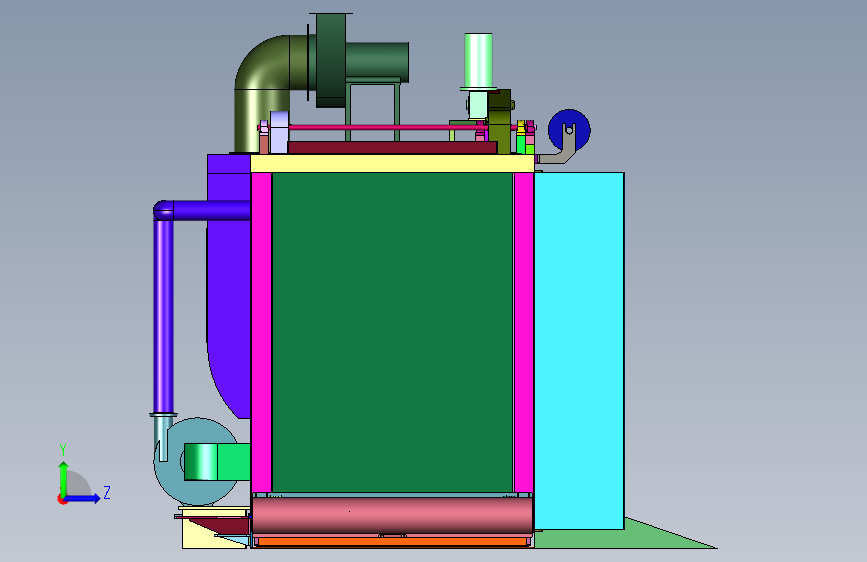Select the orange base bar
This screenshot has width=867, height=562.
click(x=392, y=542)
